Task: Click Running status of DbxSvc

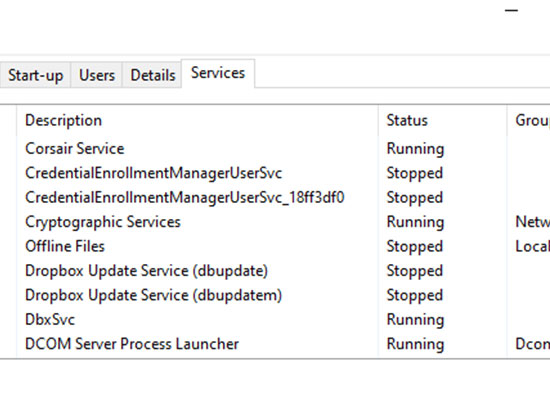Action: 415,319
